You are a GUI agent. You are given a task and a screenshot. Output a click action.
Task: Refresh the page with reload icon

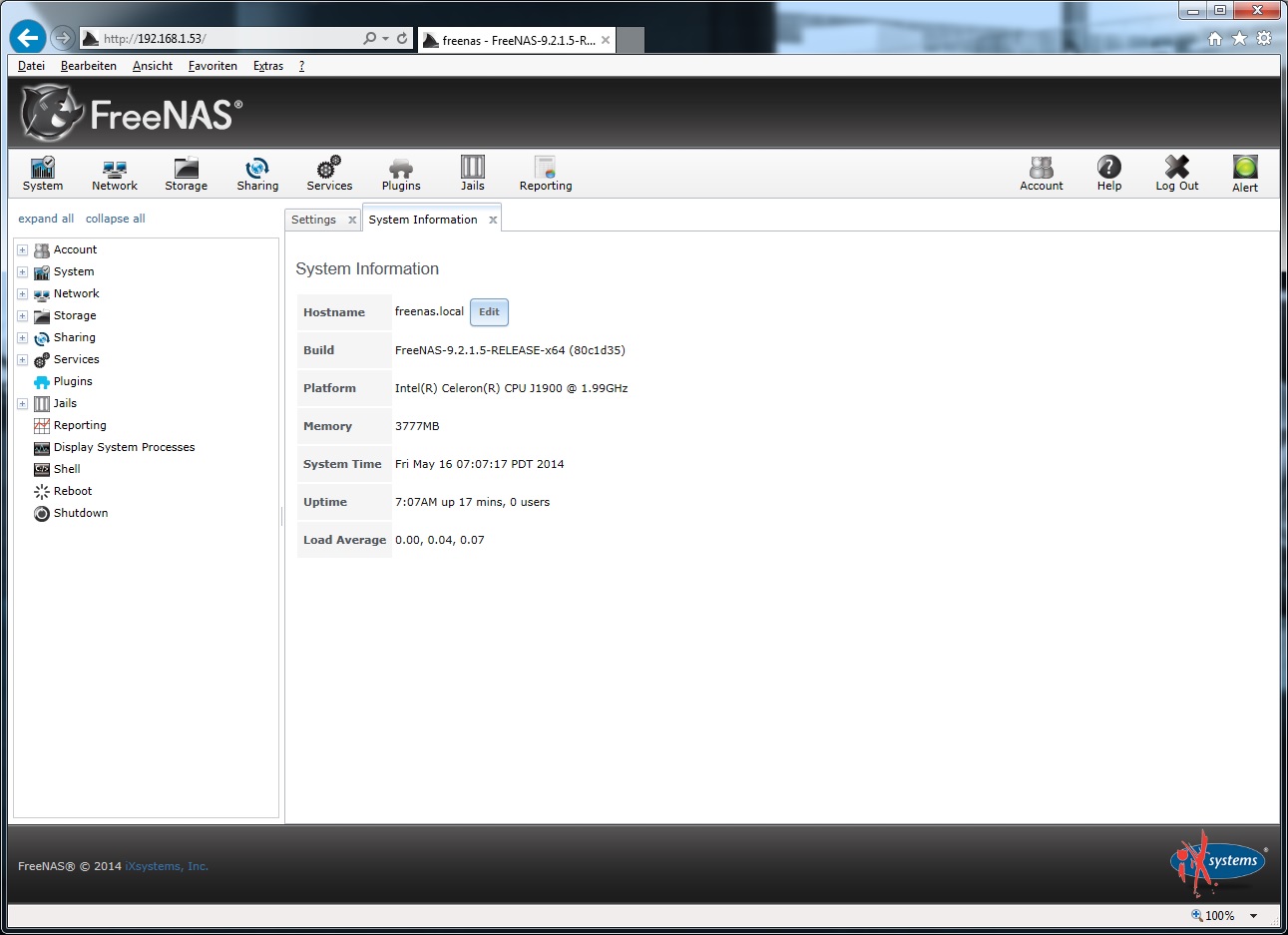click(x=402, y=38)
